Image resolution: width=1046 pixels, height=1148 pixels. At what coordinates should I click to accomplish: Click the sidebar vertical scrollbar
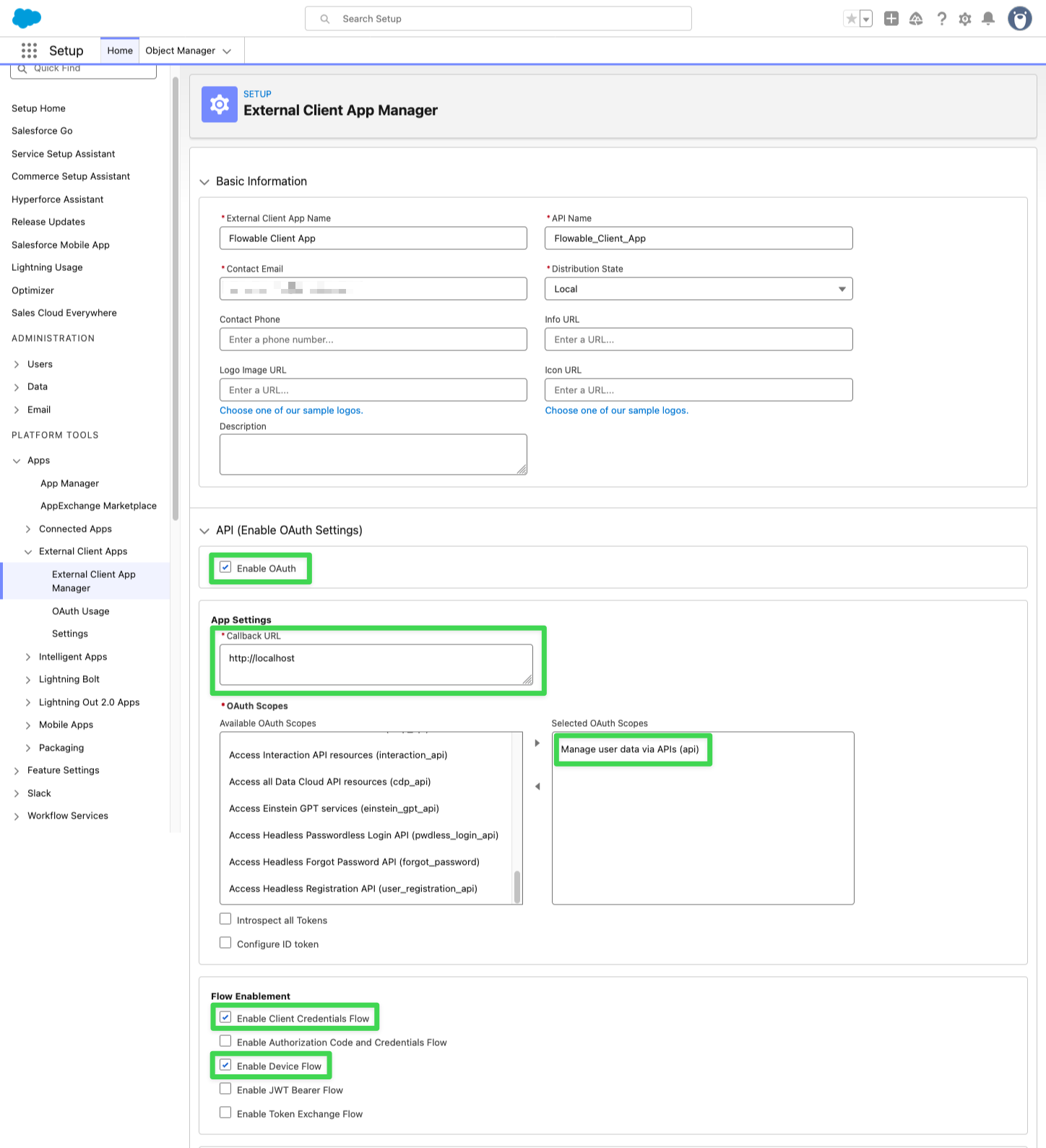[x=176, y=298]
